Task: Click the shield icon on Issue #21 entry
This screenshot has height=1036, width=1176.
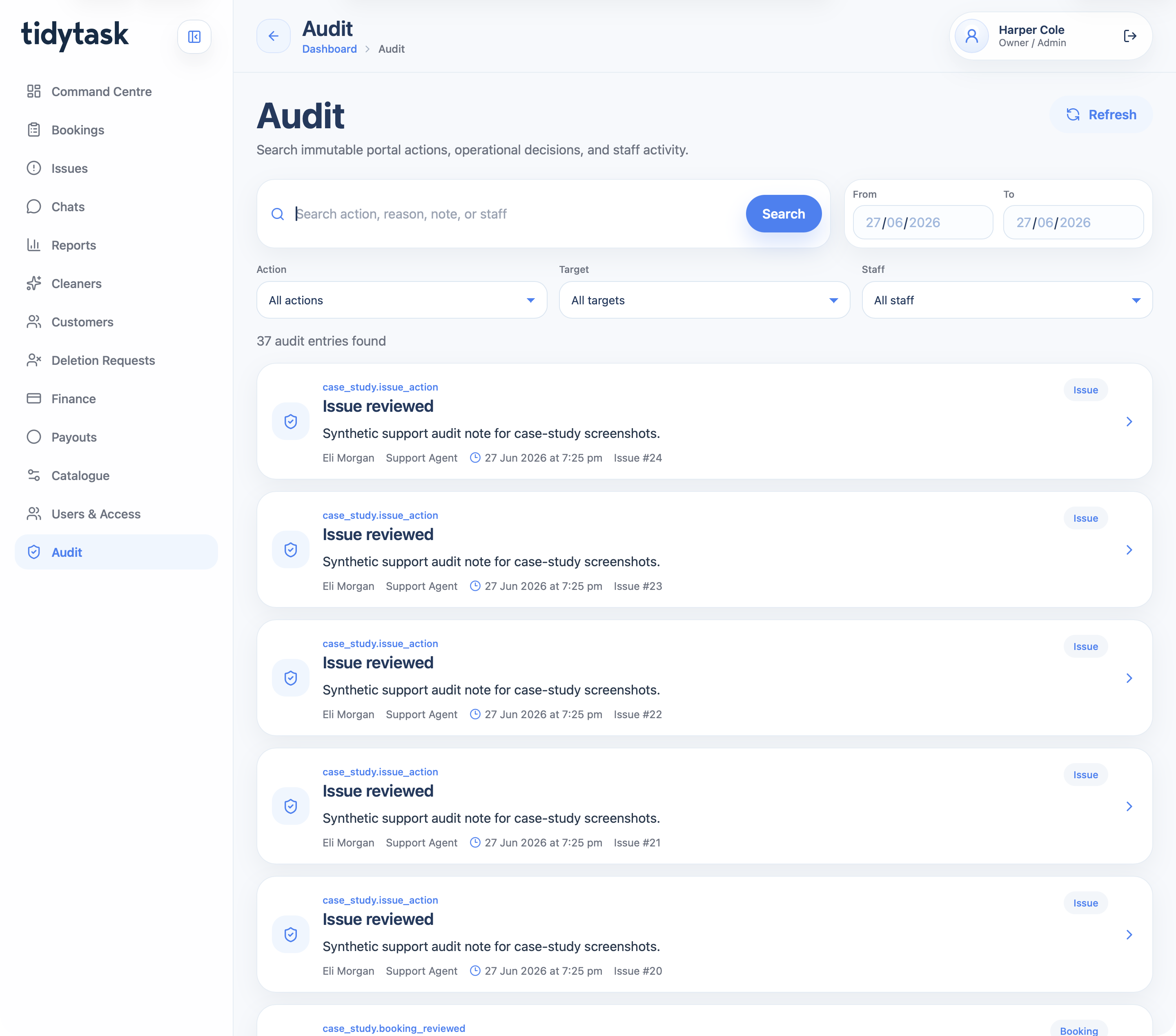Action: tap(291, 806)
